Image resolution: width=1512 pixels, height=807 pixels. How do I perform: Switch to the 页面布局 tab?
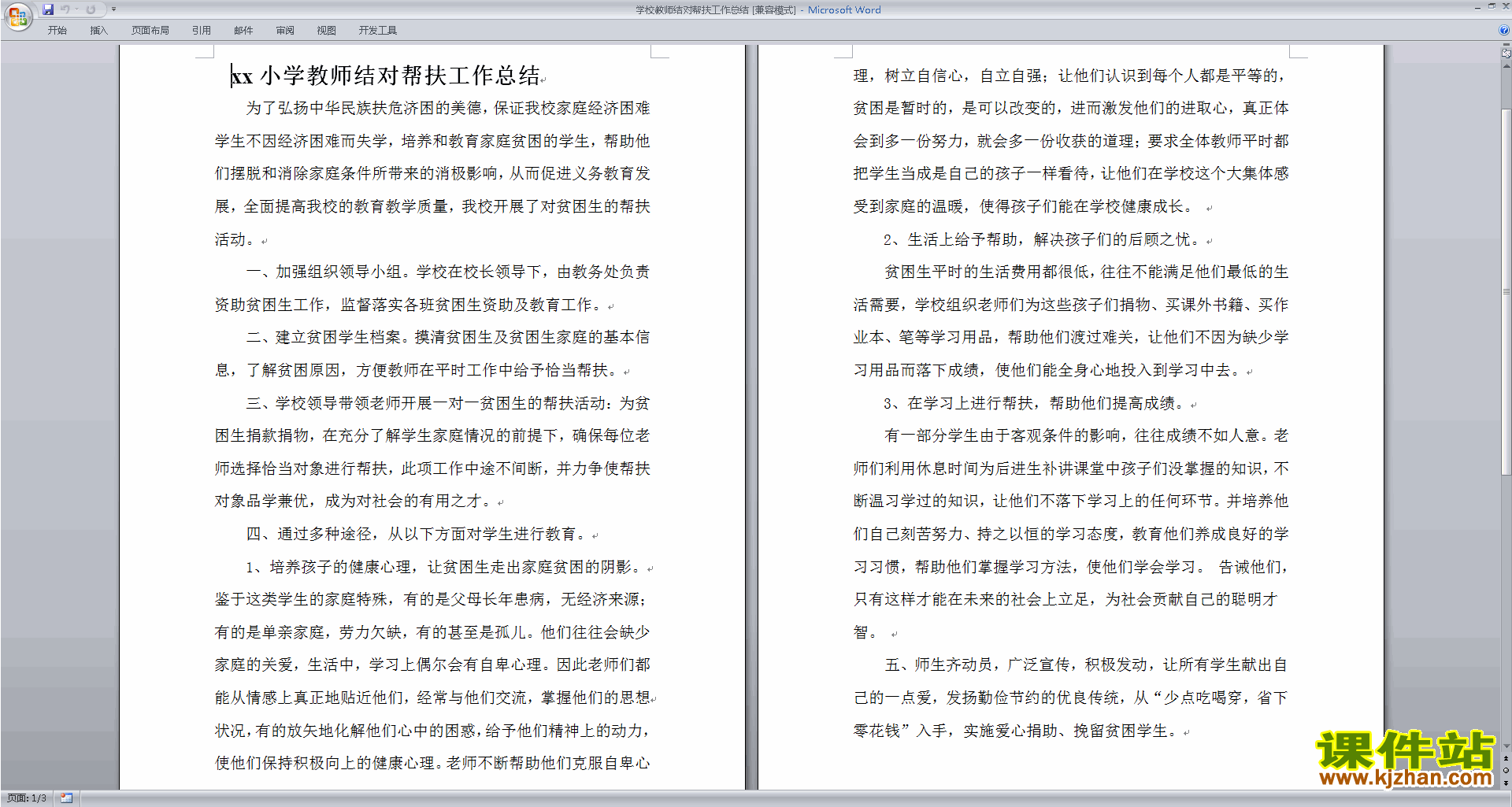pos(150,31)
